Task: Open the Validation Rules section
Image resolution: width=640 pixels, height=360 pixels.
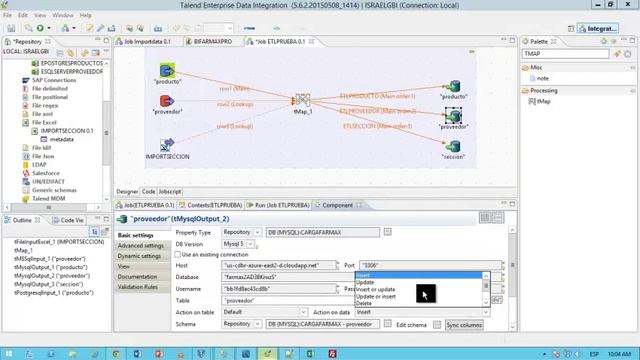Action: click(138, 287)
